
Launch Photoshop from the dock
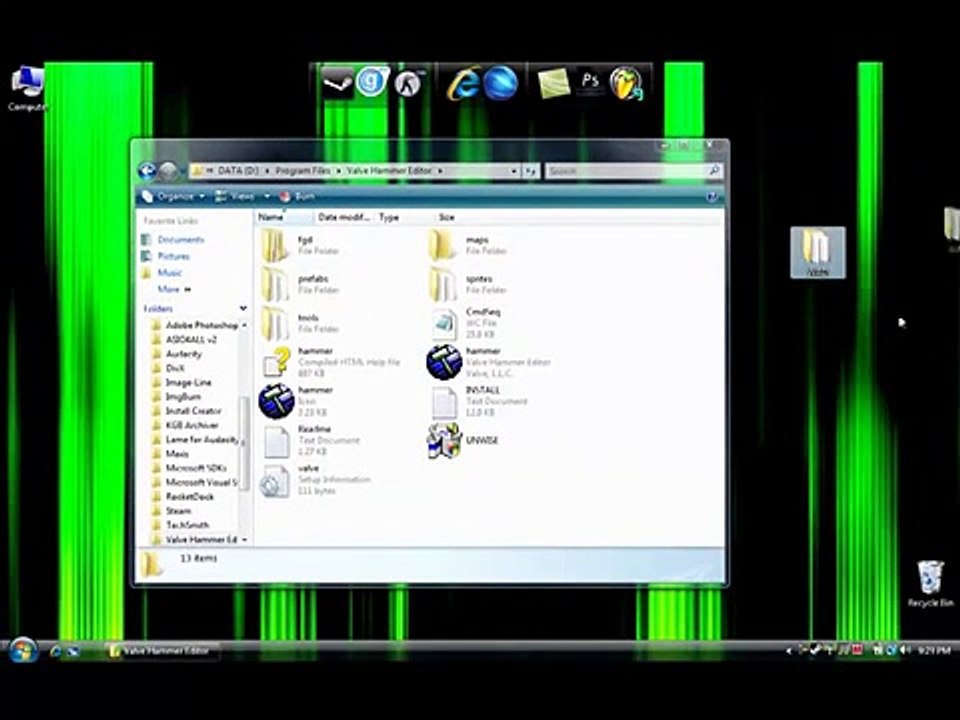pos(590,82)
